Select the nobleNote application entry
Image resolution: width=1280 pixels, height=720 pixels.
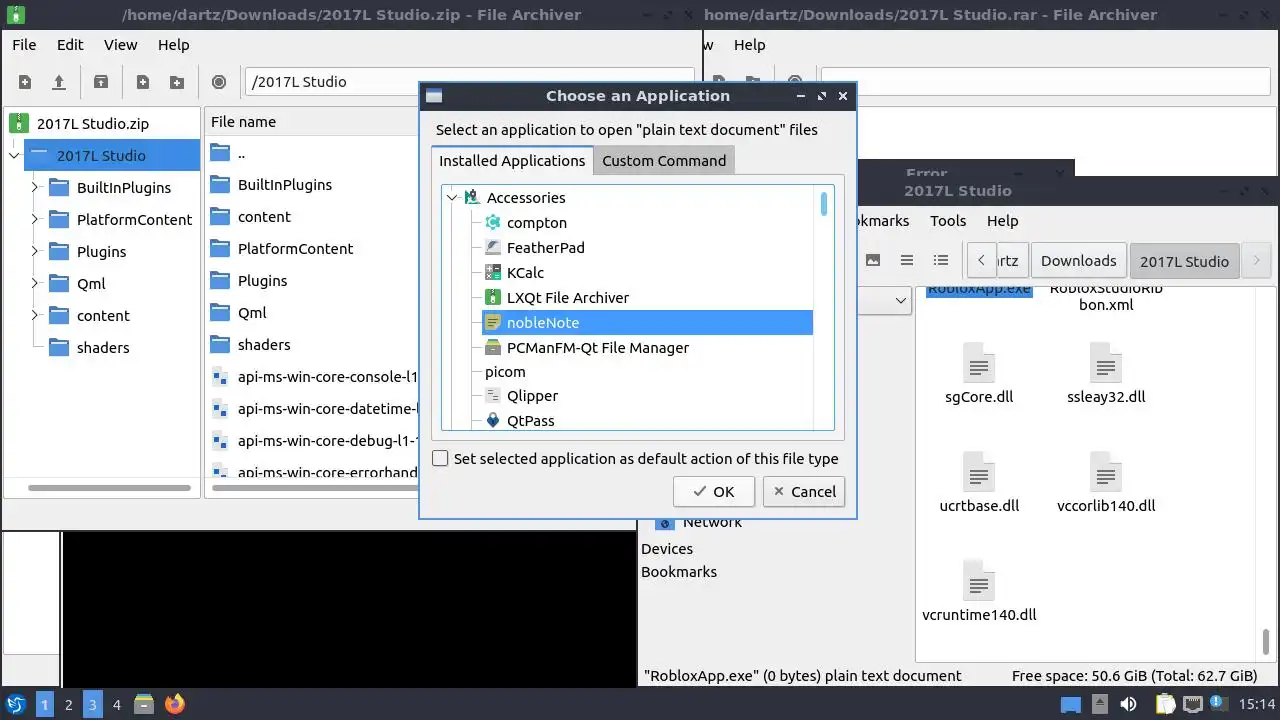[x=647, y=322]
